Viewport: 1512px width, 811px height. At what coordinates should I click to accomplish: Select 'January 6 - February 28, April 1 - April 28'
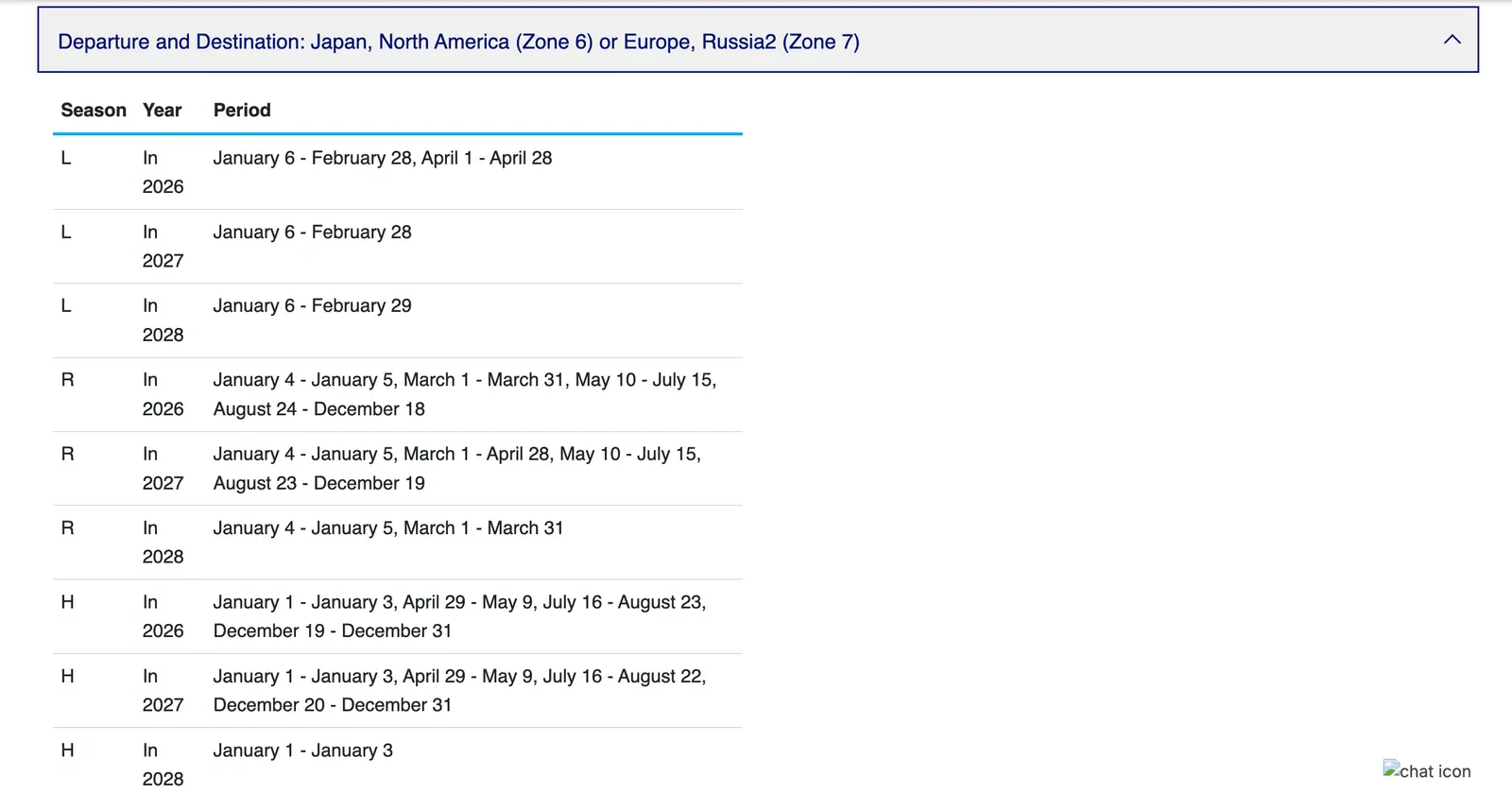(x=383, y=158)
